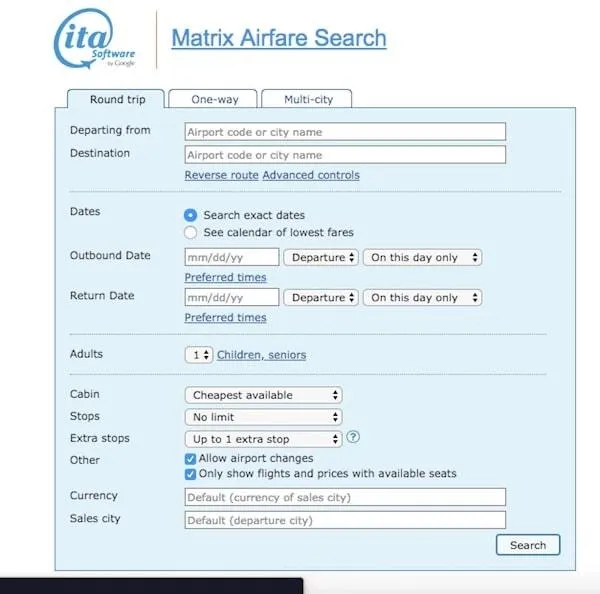Click the Sales city label
This screenshot has width=600, height=594.
[x=95, y=519]
